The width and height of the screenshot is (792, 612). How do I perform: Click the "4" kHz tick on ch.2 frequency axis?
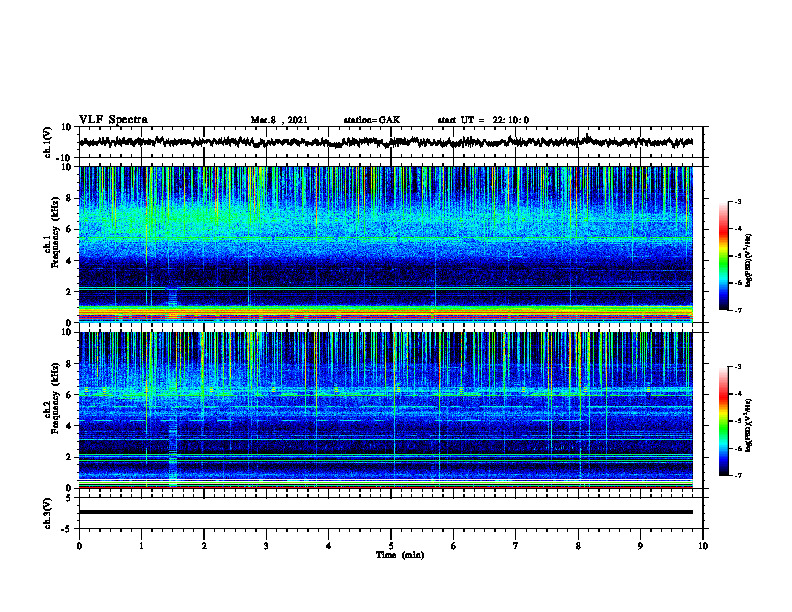click(70, 426)
